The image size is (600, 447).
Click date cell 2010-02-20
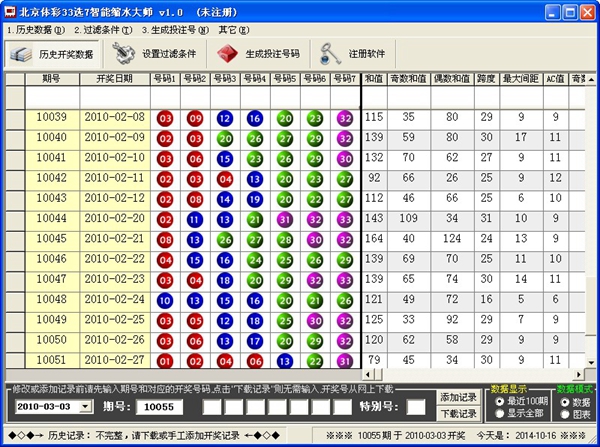tap(114, 219)
